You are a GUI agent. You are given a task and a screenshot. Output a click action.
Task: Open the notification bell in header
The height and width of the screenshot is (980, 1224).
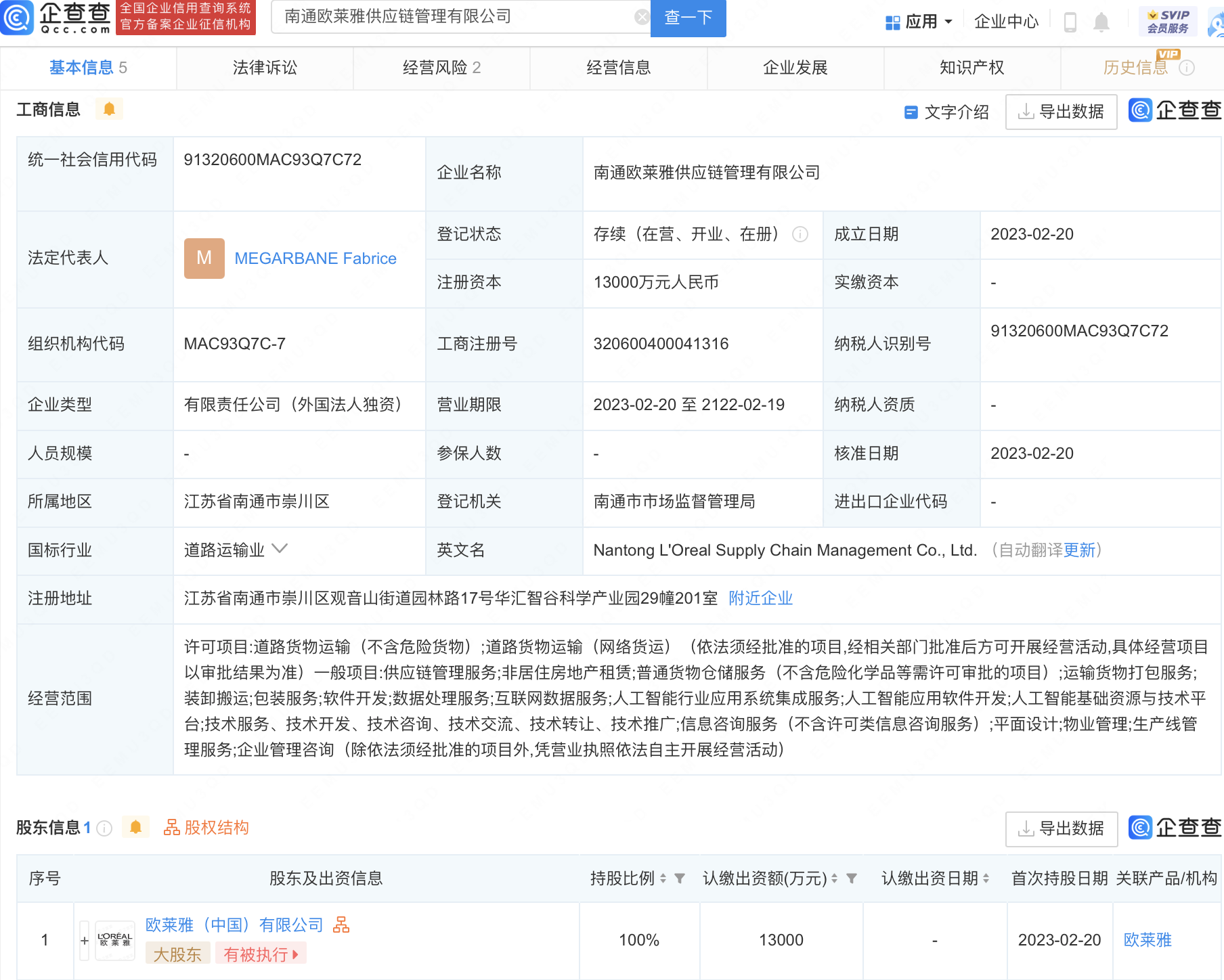pyautogui.click(x=1101, y=22)
